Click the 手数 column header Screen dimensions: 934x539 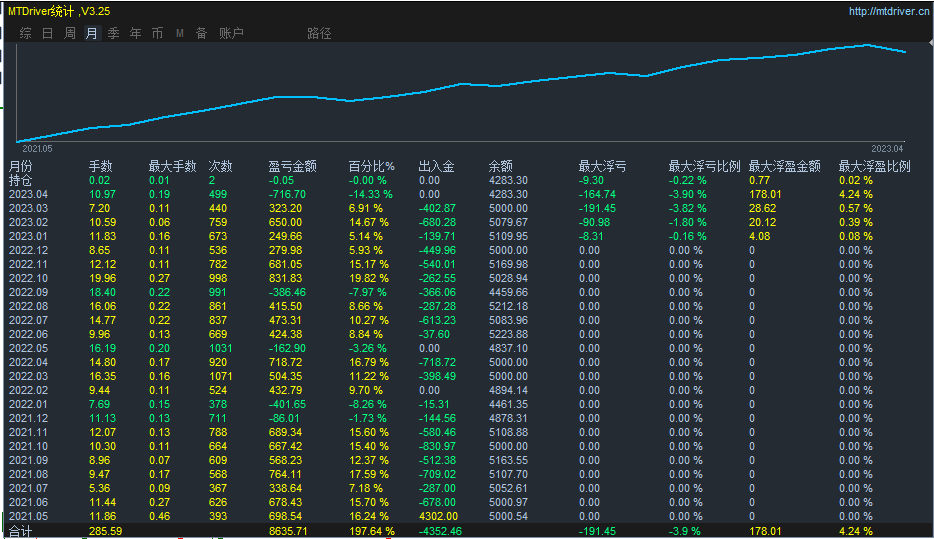tap(101, 166)
